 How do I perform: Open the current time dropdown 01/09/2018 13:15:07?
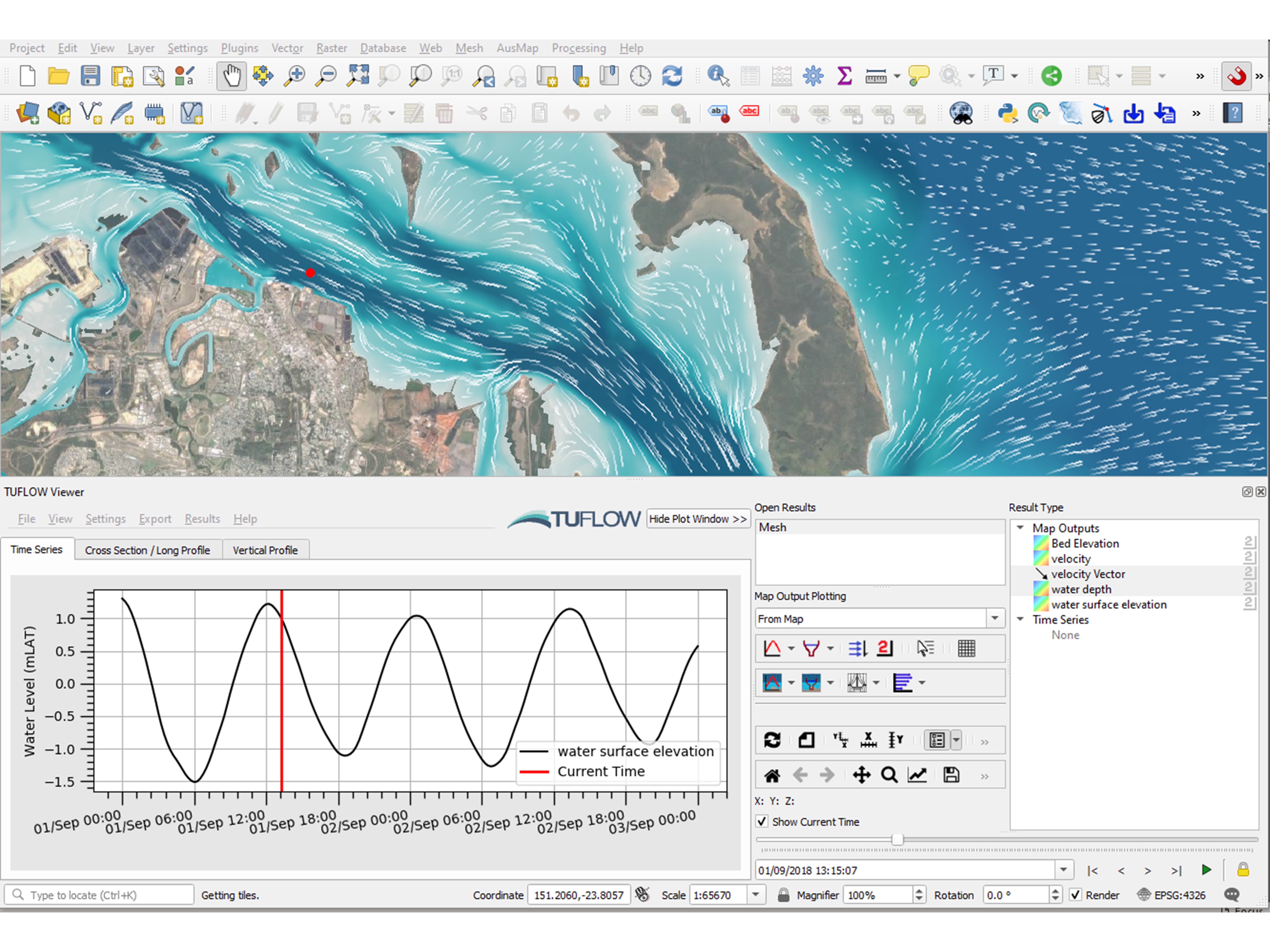click(1064, 870)
